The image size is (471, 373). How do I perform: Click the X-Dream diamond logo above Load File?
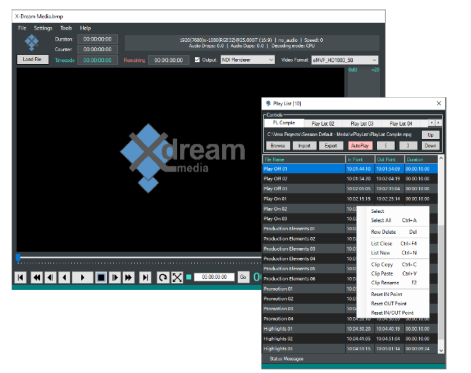click(32, 42)
